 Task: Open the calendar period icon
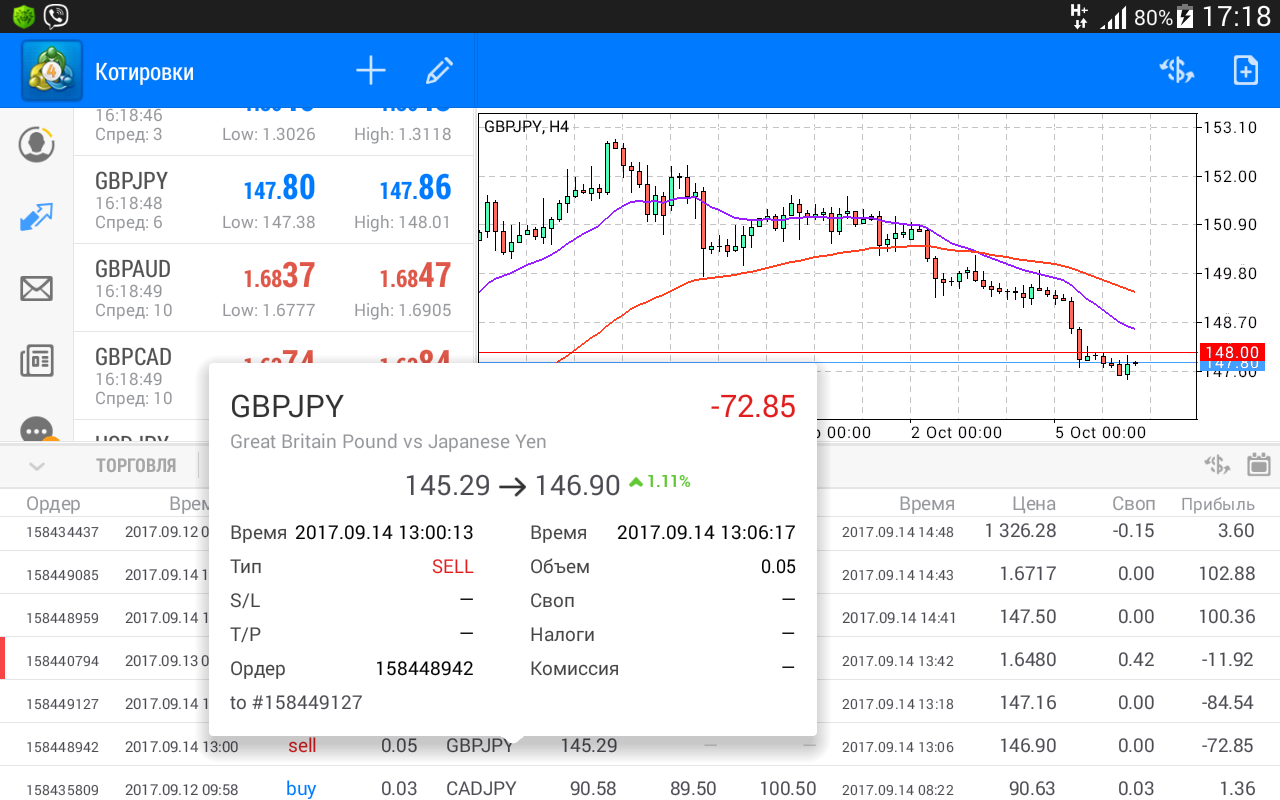(1258, 464)
